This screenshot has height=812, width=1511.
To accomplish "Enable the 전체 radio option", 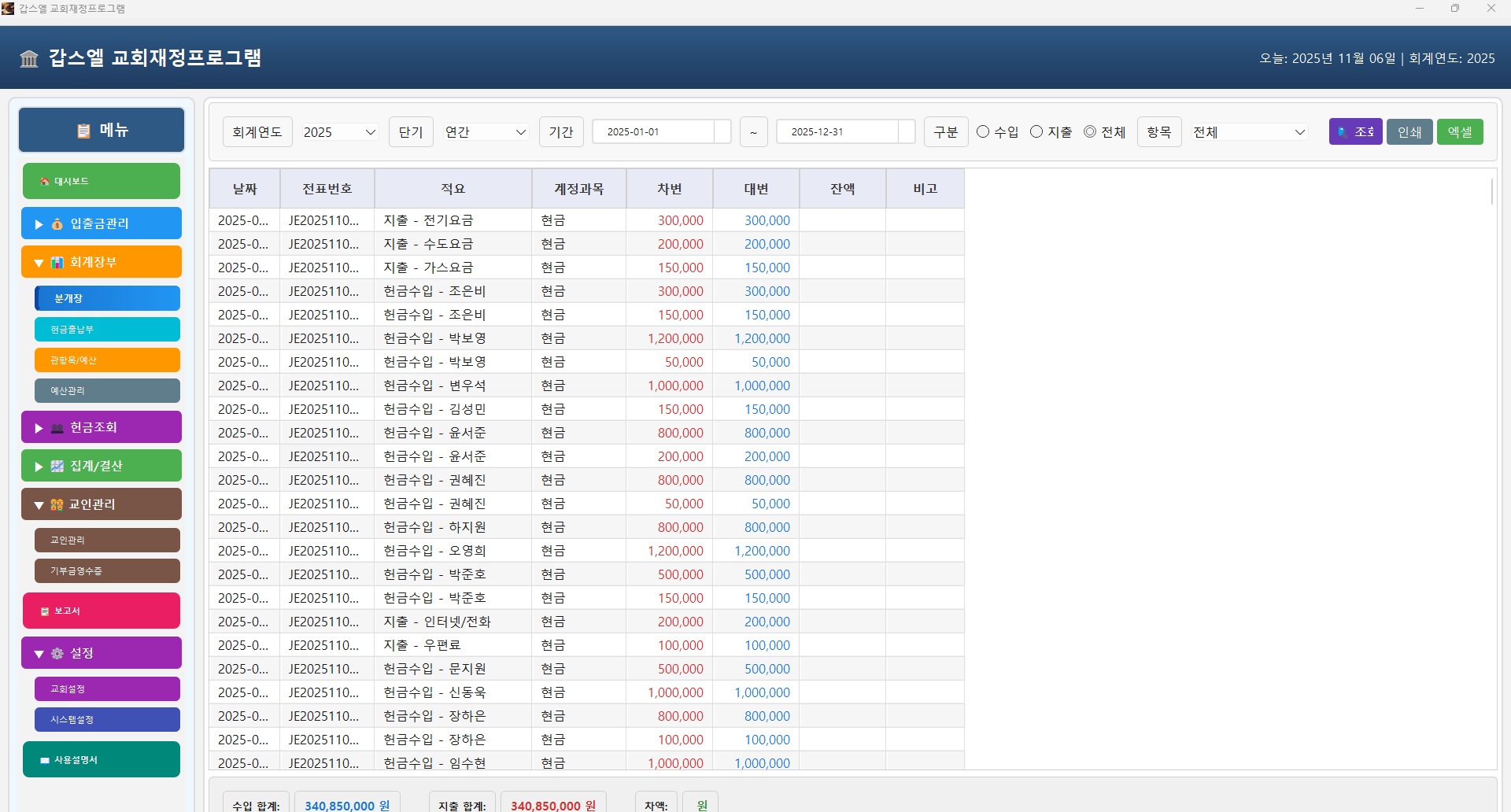I will 1089,131.
